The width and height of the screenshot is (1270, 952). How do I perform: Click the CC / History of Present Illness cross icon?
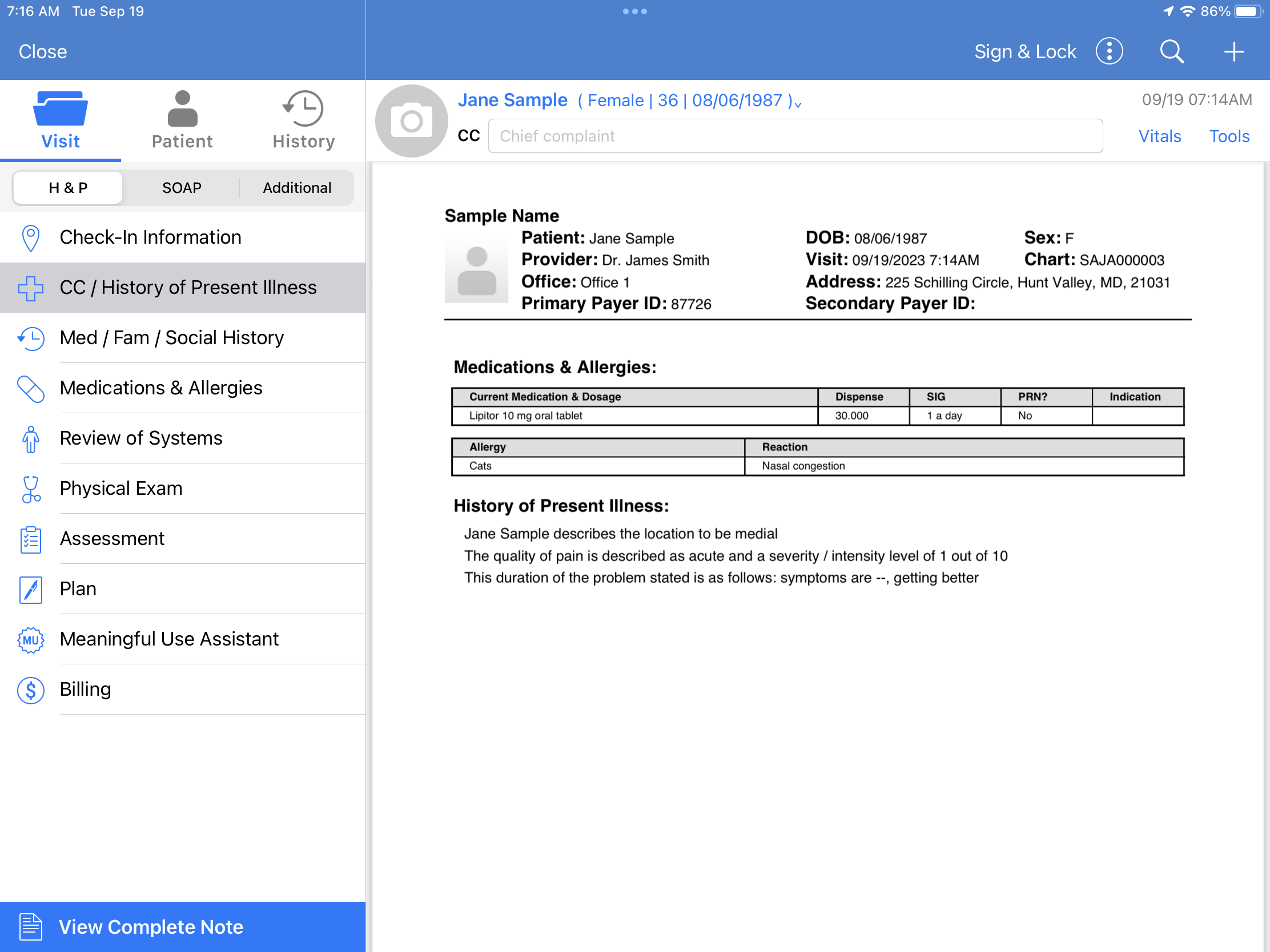(x=30, y=288)
